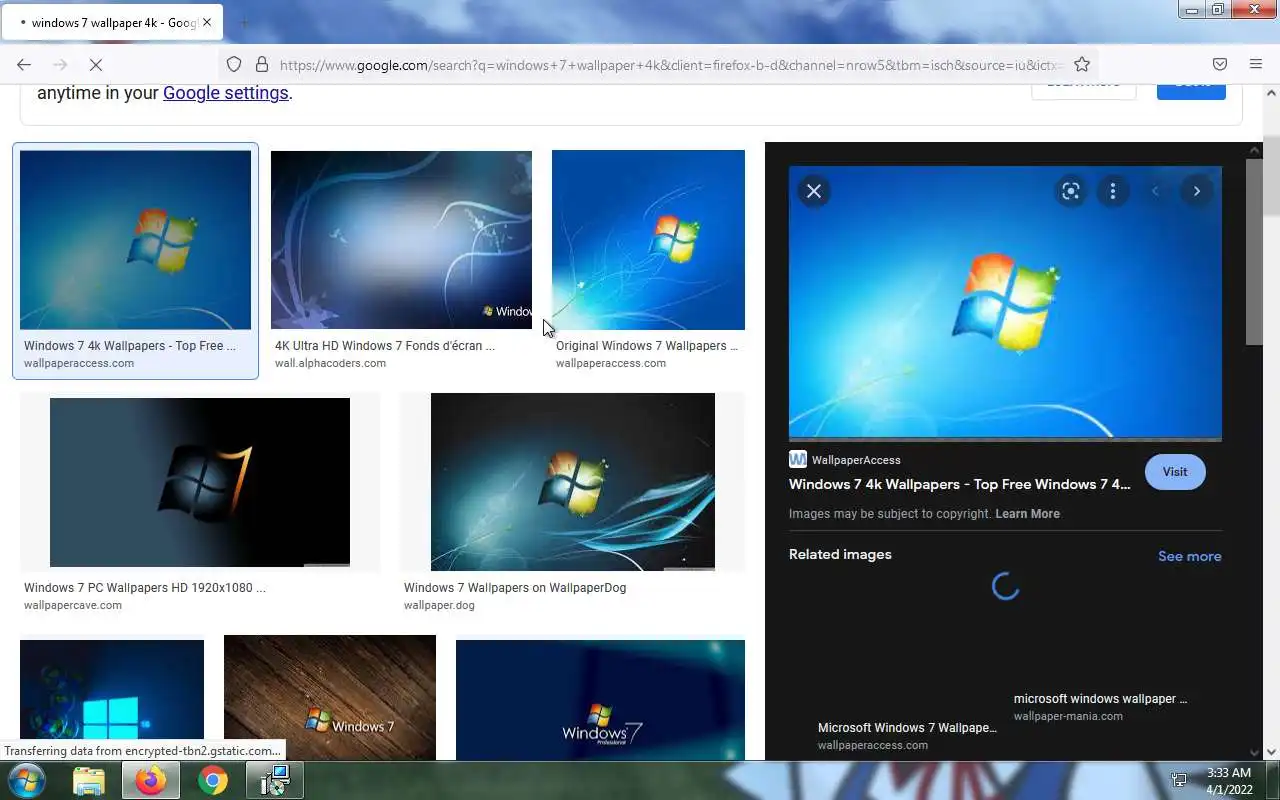Open the preview title Windows 7 4k Wallpapers
Viewport: 1280px width, 800px height.
(960, 484)
